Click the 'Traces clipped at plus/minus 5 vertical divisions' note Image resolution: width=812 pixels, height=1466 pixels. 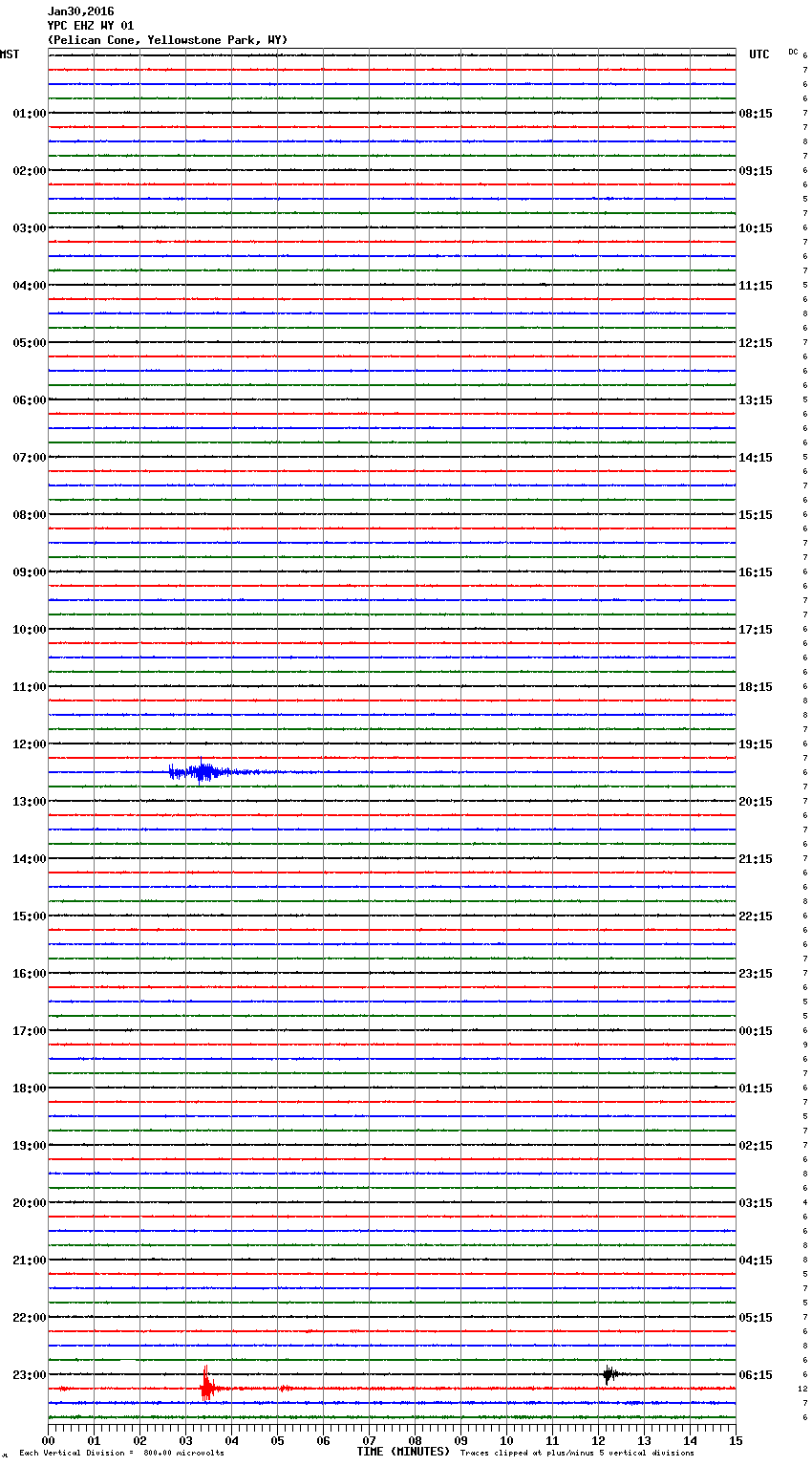click(577, 1453)
